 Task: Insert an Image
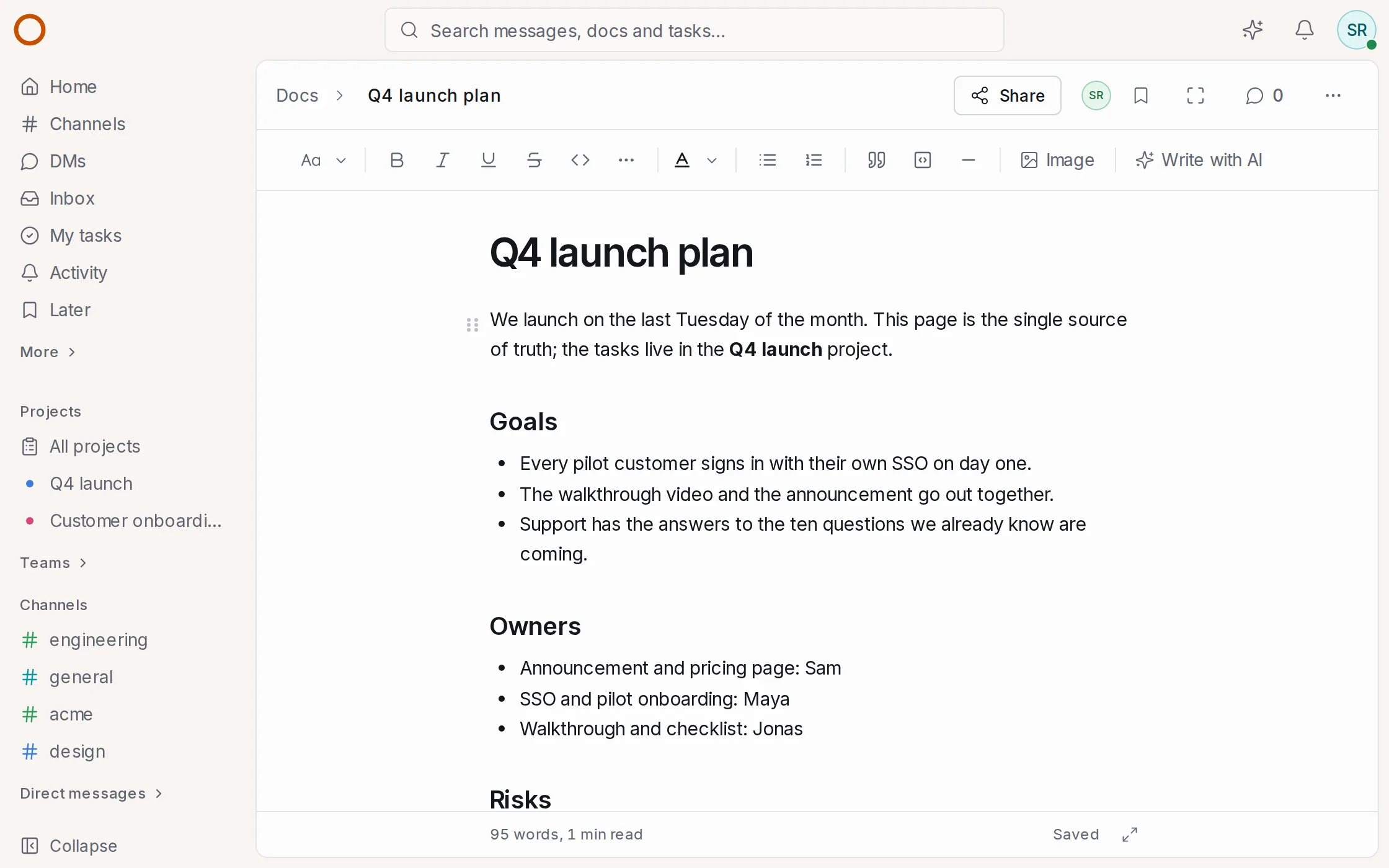1057,160
